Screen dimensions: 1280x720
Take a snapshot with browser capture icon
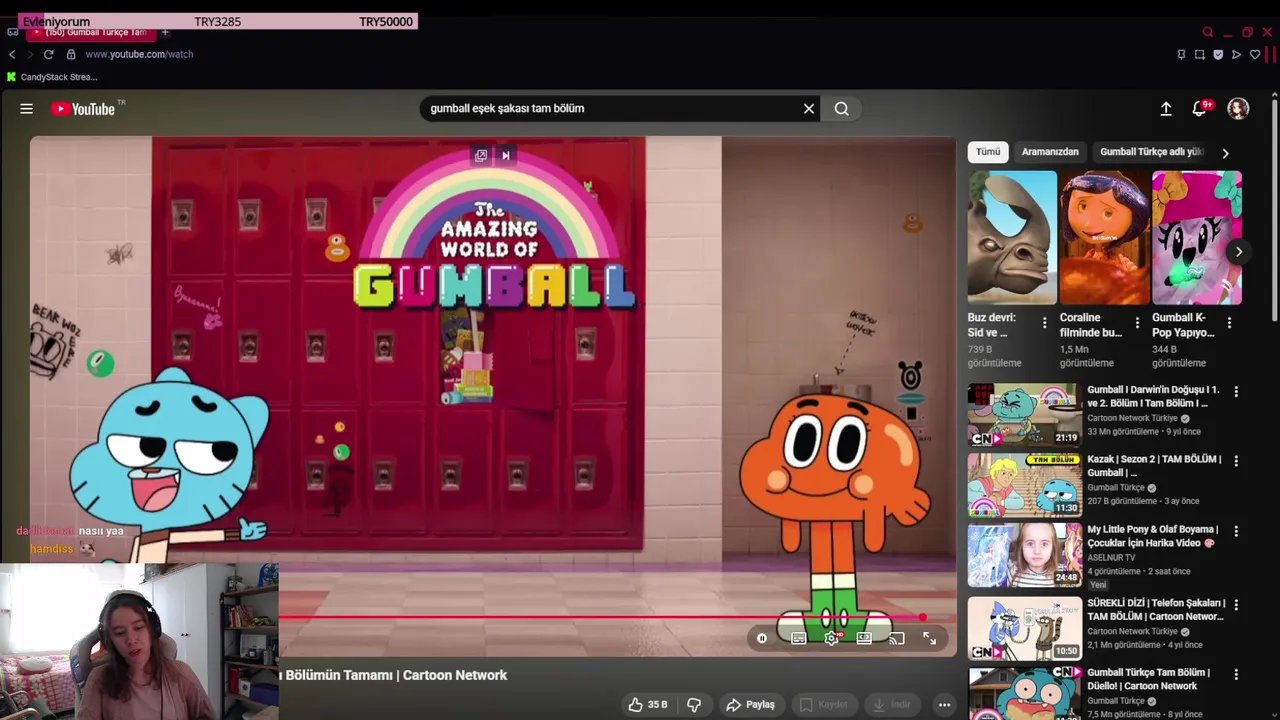[x=1199, y=54]
